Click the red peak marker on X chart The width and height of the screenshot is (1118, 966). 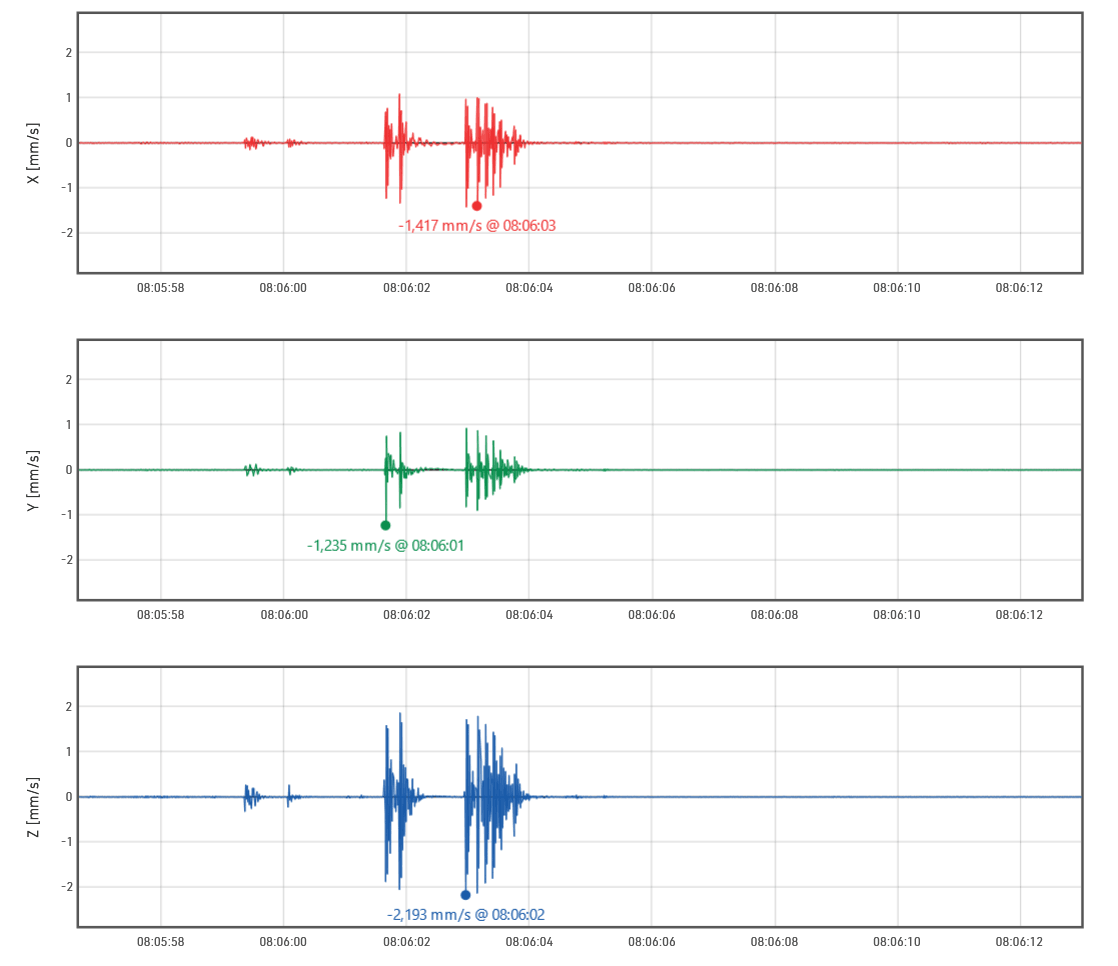pyautogui.click(x=477, y=206)
